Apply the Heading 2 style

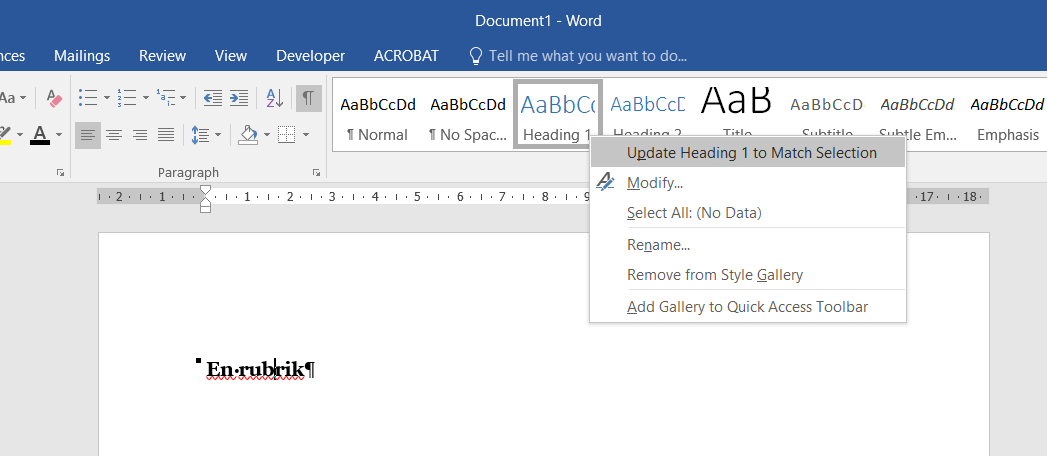648,107
